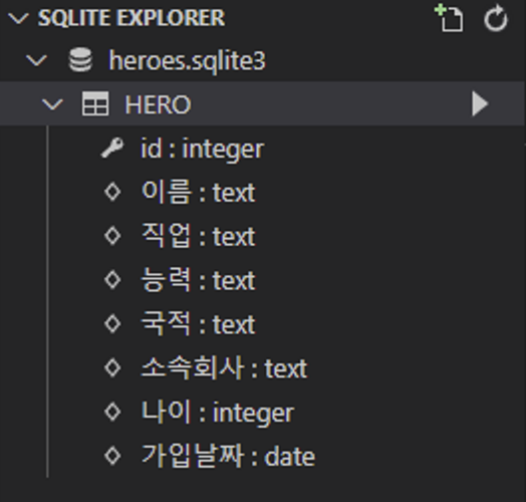Select the id : integer column

pyautogui.click(x=202, y=149)
